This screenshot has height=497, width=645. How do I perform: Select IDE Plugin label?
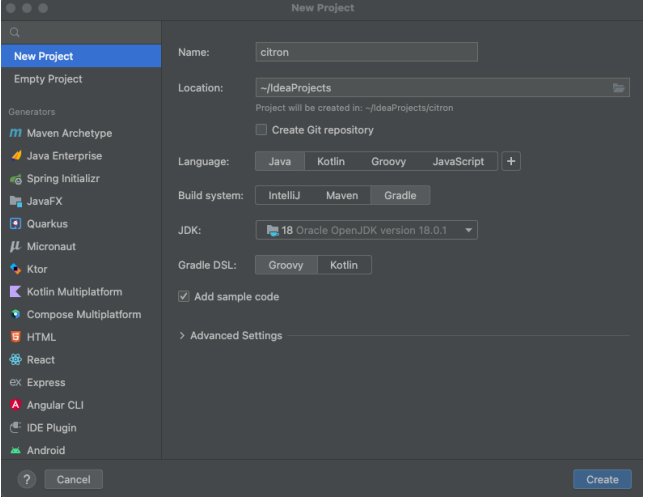(x=51, y=428)
